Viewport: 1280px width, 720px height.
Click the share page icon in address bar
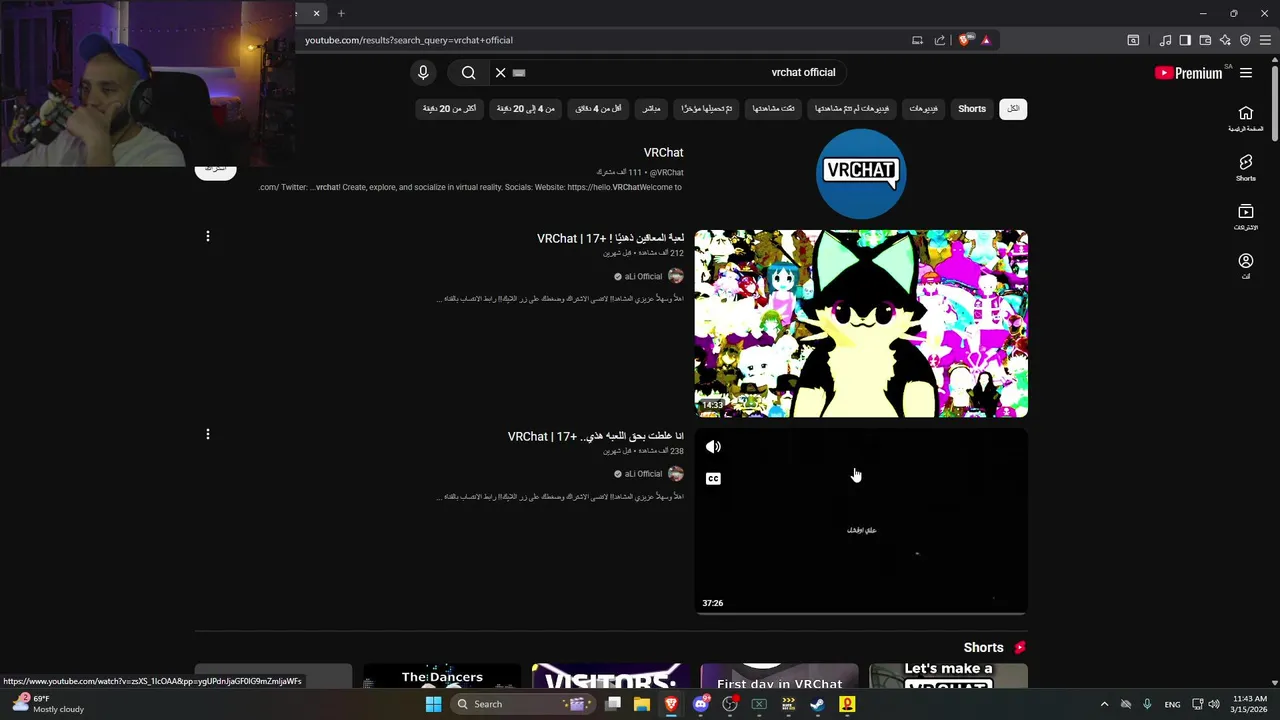pos(940,40)
